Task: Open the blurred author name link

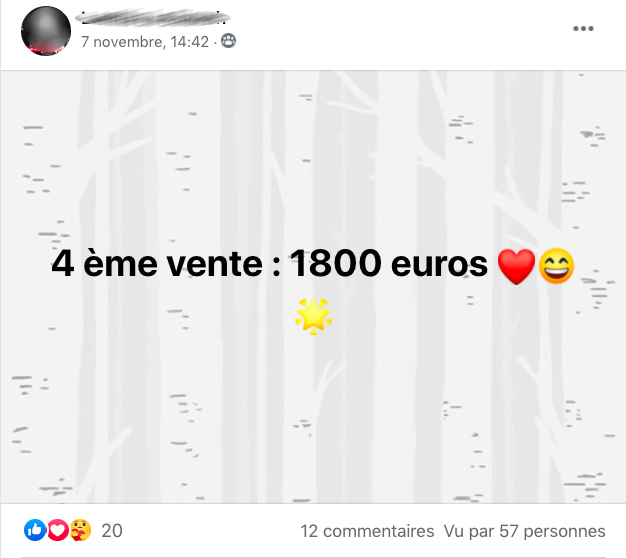Action: click(x=153, y=18)
